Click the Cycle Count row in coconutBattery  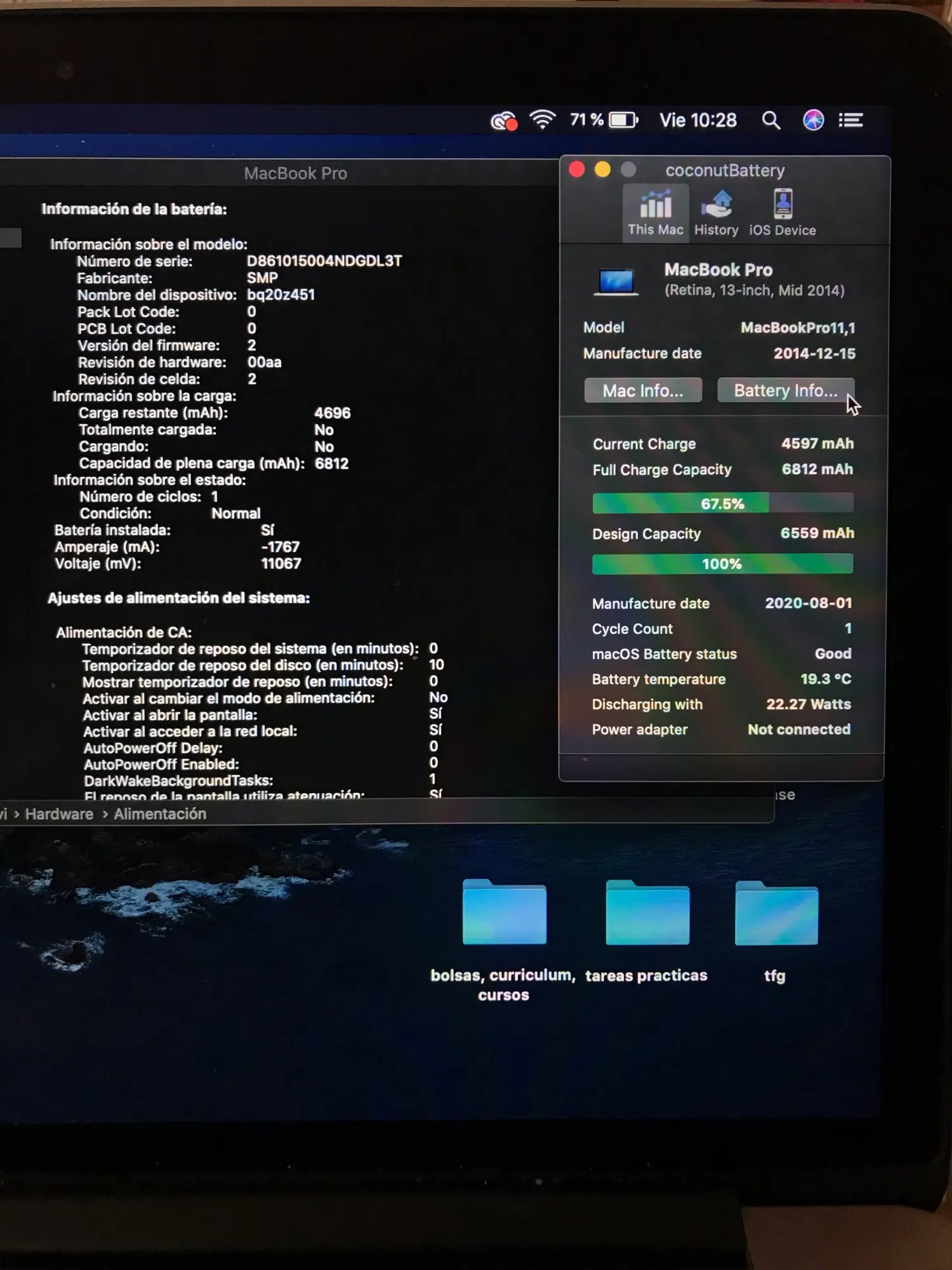click(722, 629)
